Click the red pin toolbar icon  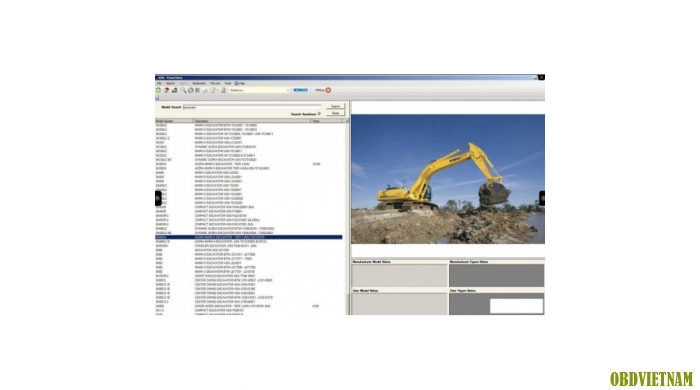tap(167, 90)
